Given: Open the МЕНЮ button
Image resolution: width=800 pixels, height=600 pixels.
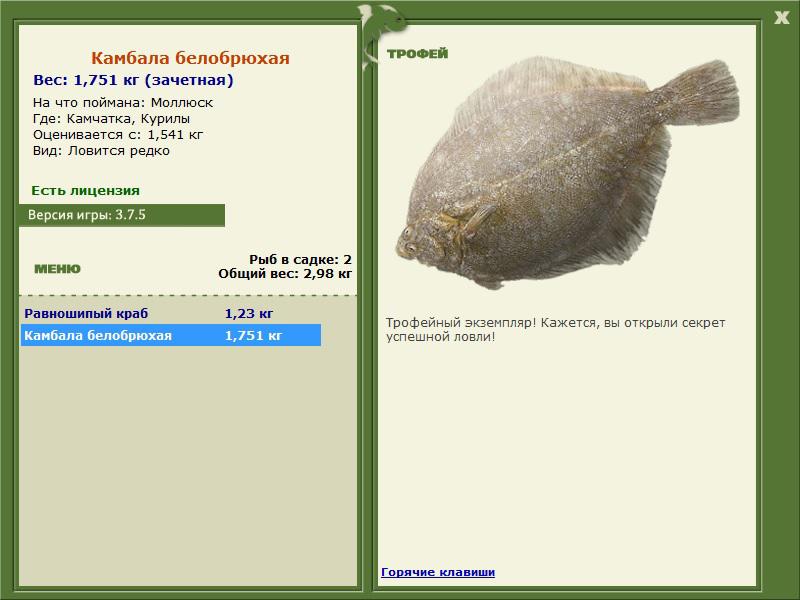Looking at the screenshot, I should 57,268.
